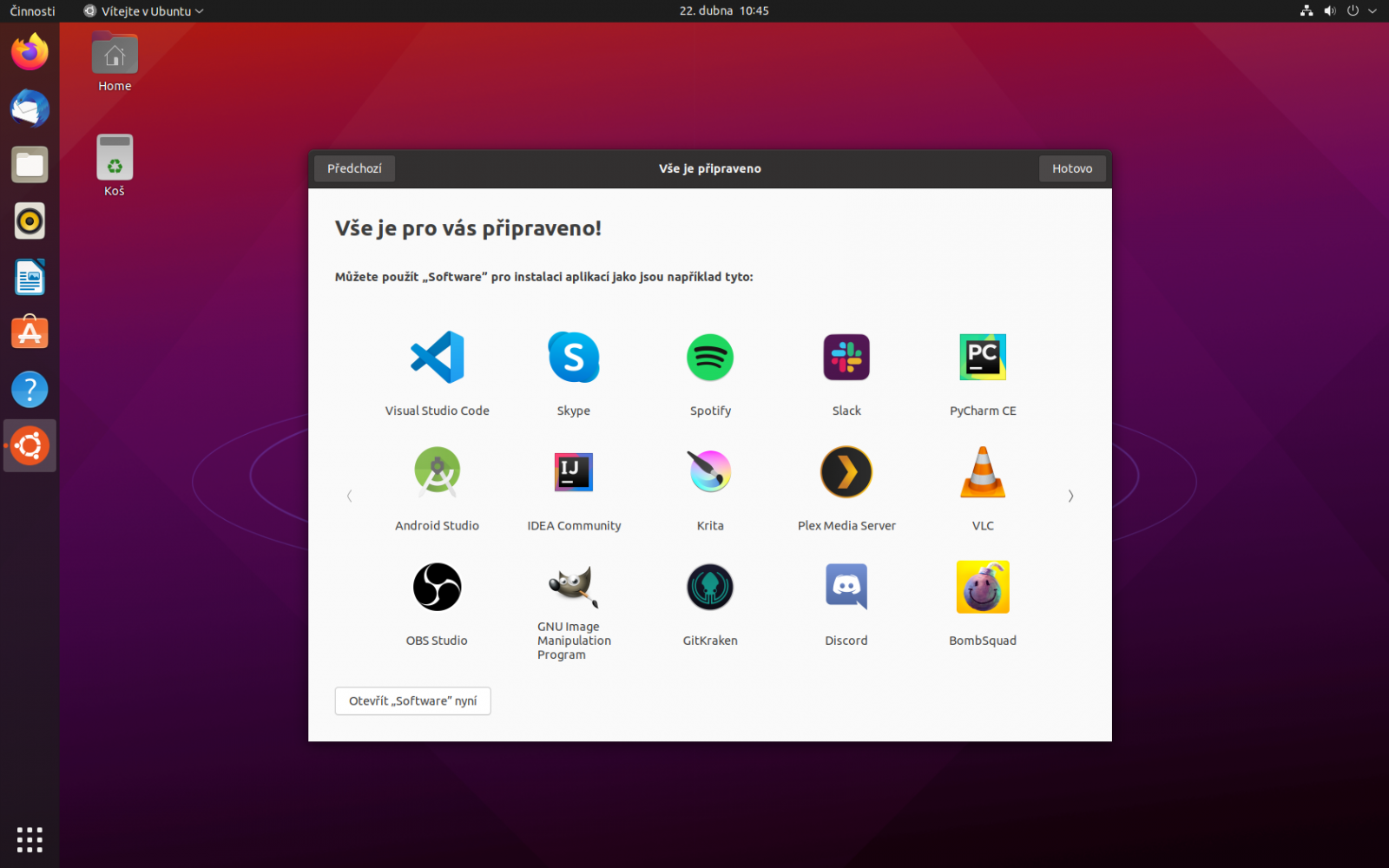Click the GNU Image Manipulation Program icon
Viewport: 1389px width, 868px height.
pyautogui.click(x=573, y=587)
